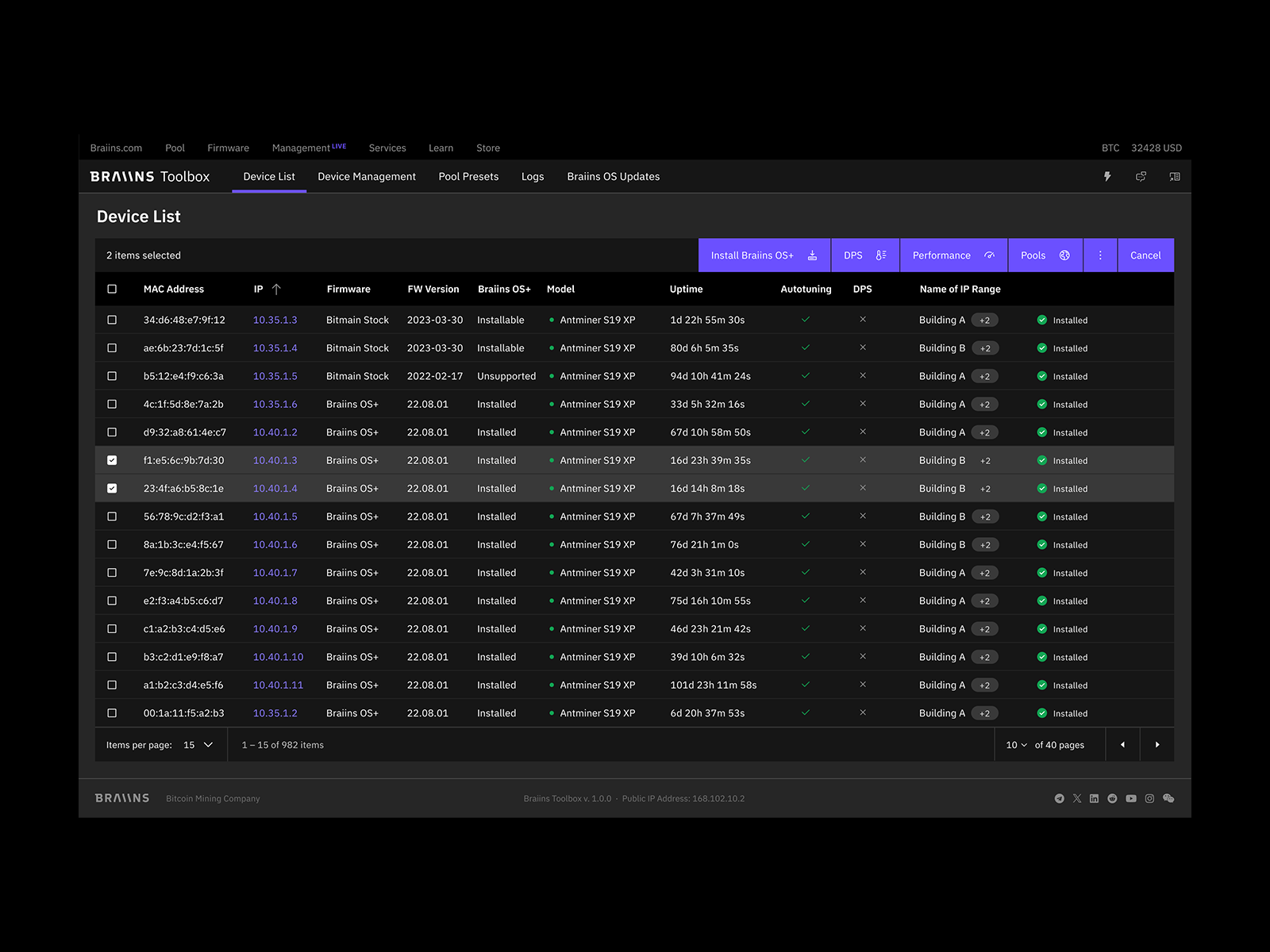This screenshot has width=1270, height=952.
Task: Click Autotuning checkmark for 10.35.1.4 row
Action: tap(806, 347)
